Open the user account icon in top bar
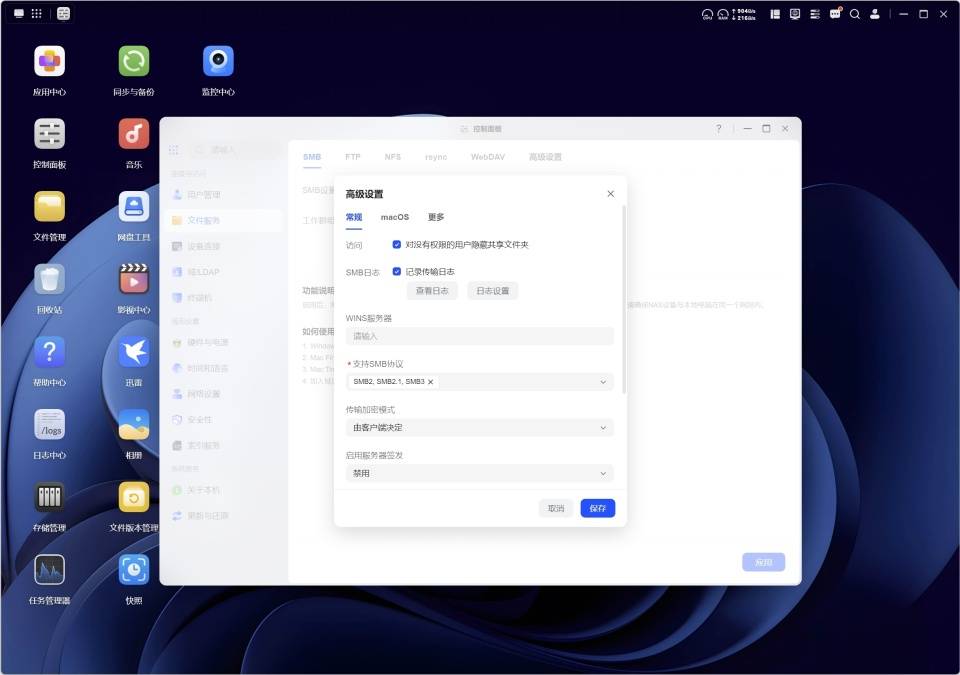Viewport: 960px width, 675px height. [x=875, y=14]
